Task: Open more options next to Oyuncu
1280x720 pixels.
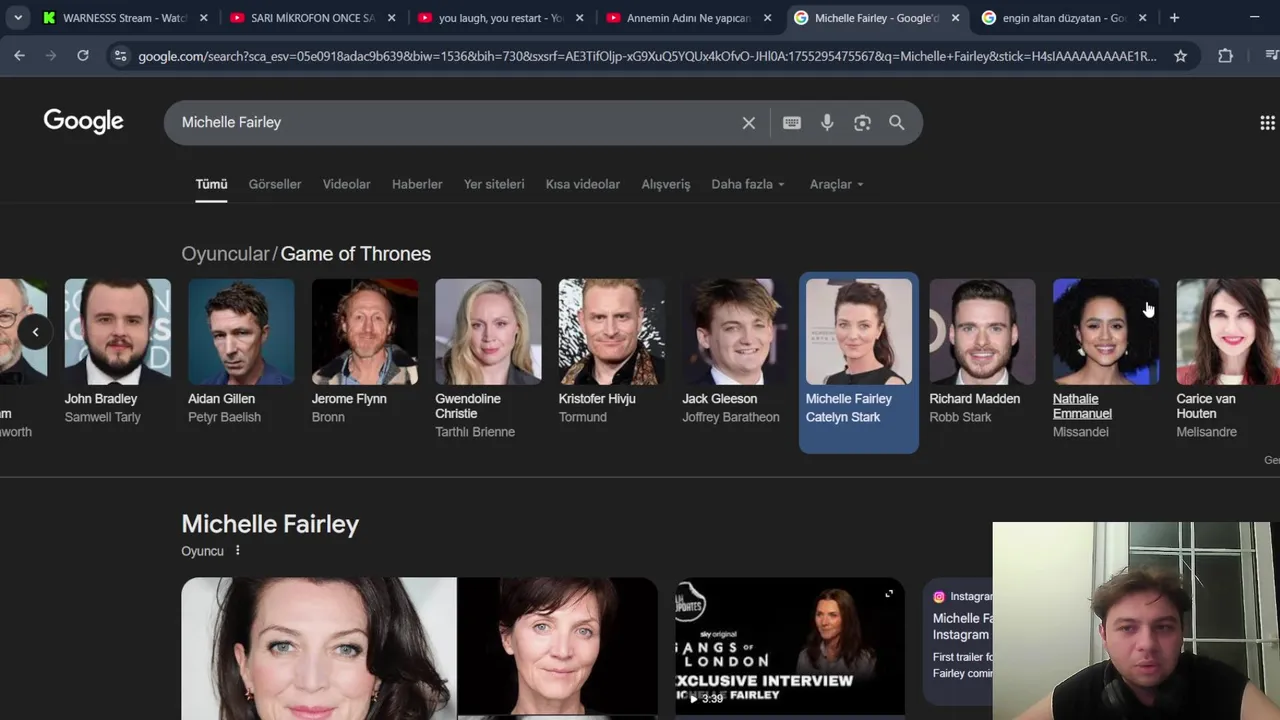Action: (x=237, y=551)
